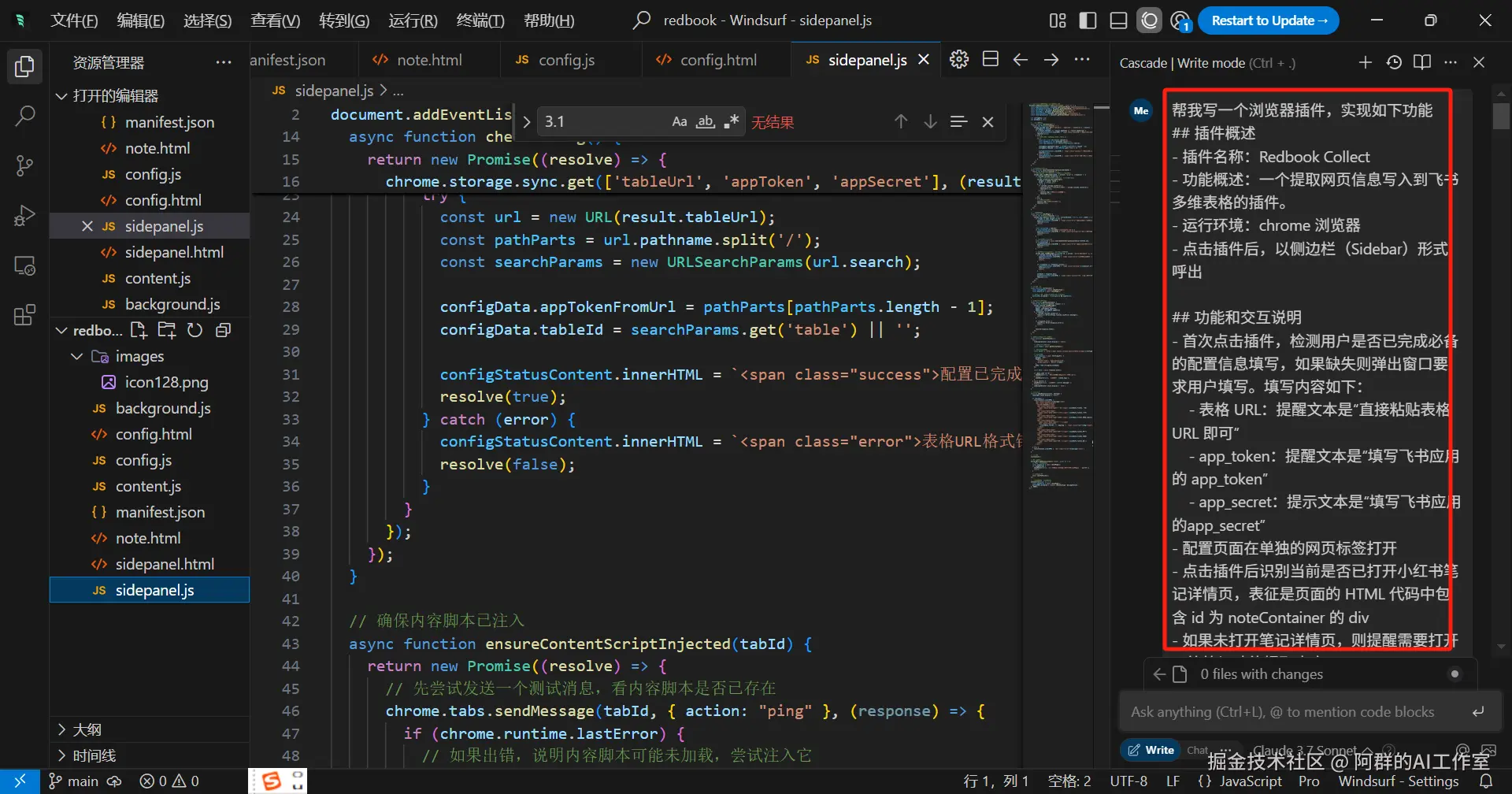
Task: Open the Search view in activity bar
Action: tap(24, 117)
